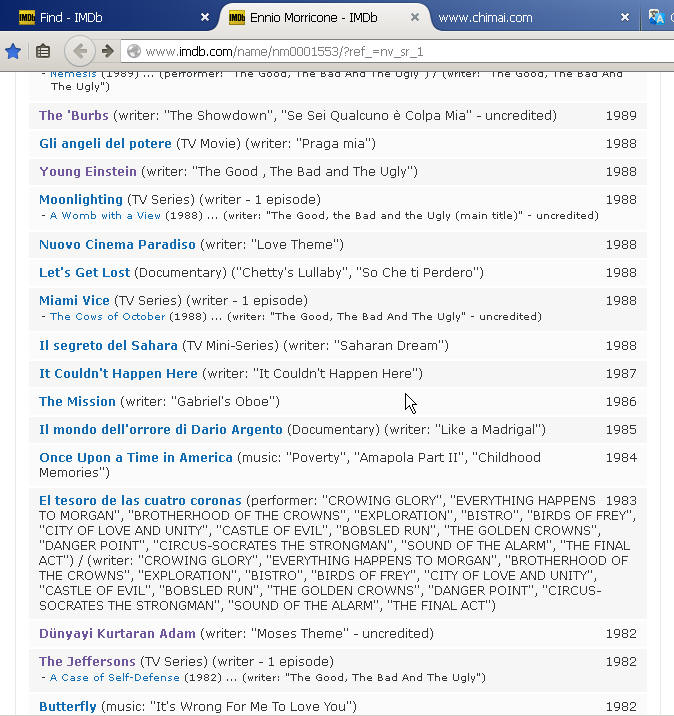Open the Moonlighting TV series link
Image resolution: width=674 pixels, height=716 pixels.
point(81,200)
